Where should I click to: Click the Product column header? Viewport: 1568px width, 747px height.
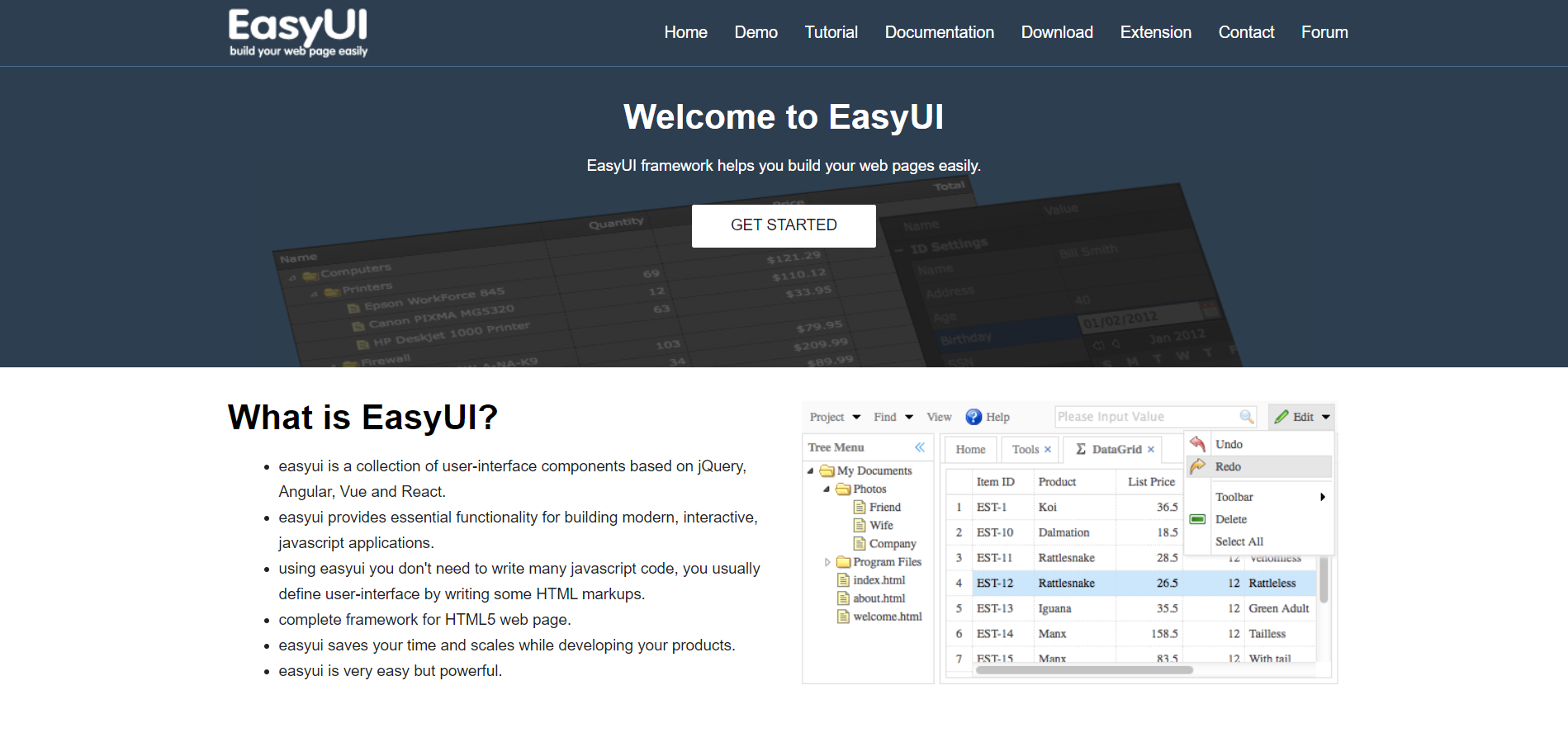coord(1075,481)
